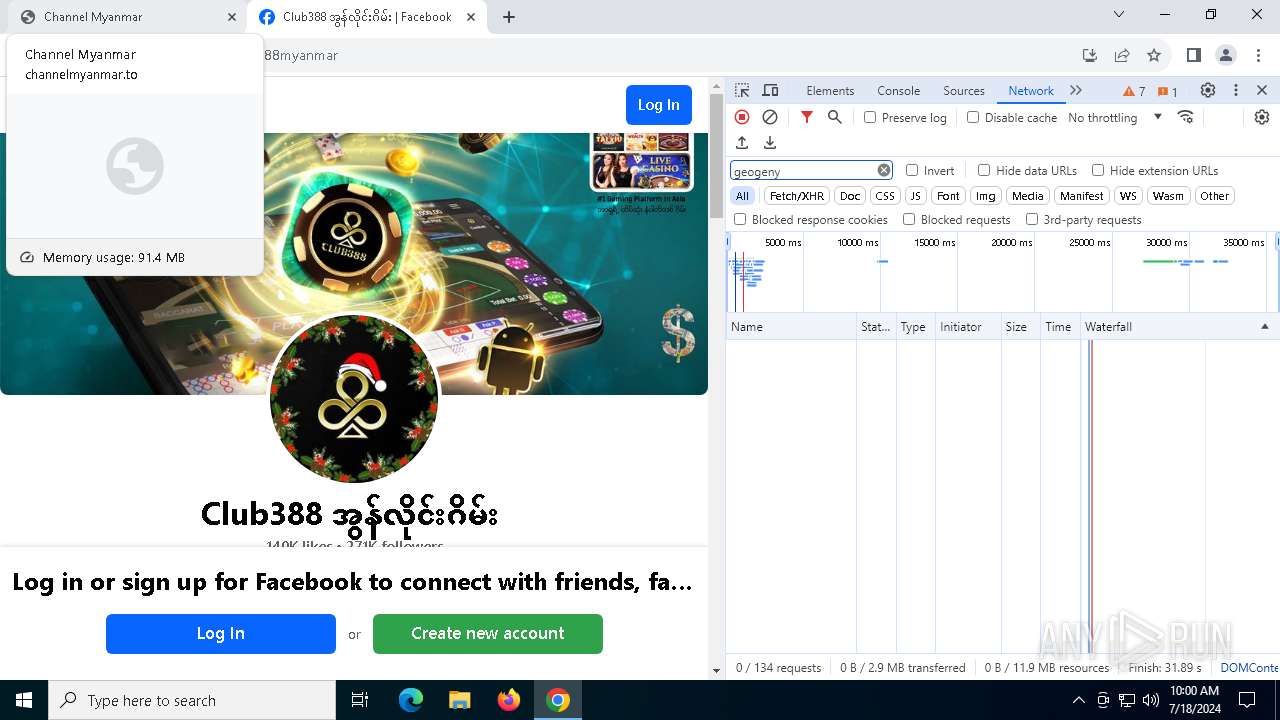Open DevTools three-dot customize menu
Image resolution: width=1280 pixels, height=720 pixels.
tap(1236, 90)
